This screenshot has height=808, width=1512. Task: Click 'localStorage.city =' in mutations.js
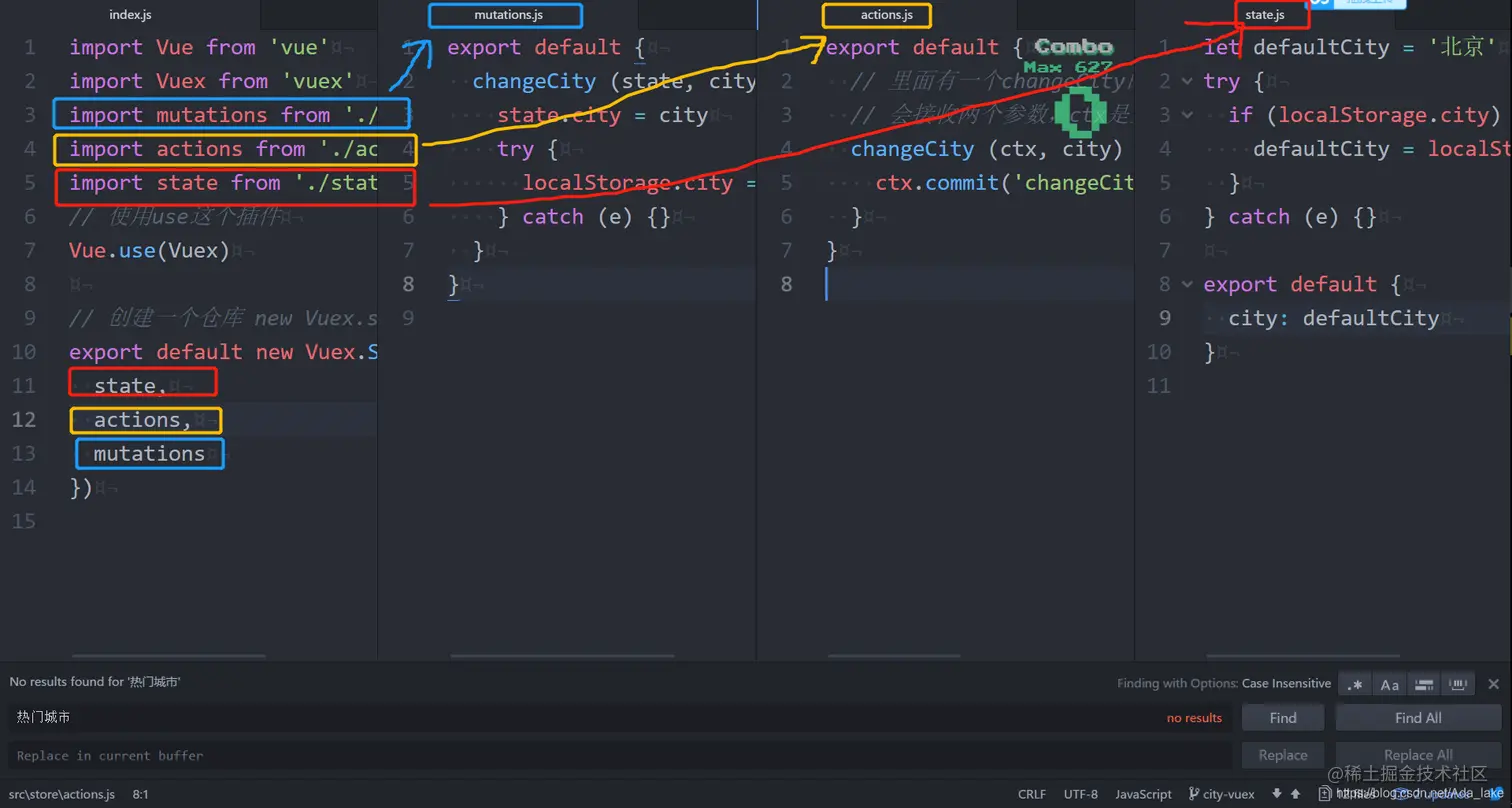638,184
